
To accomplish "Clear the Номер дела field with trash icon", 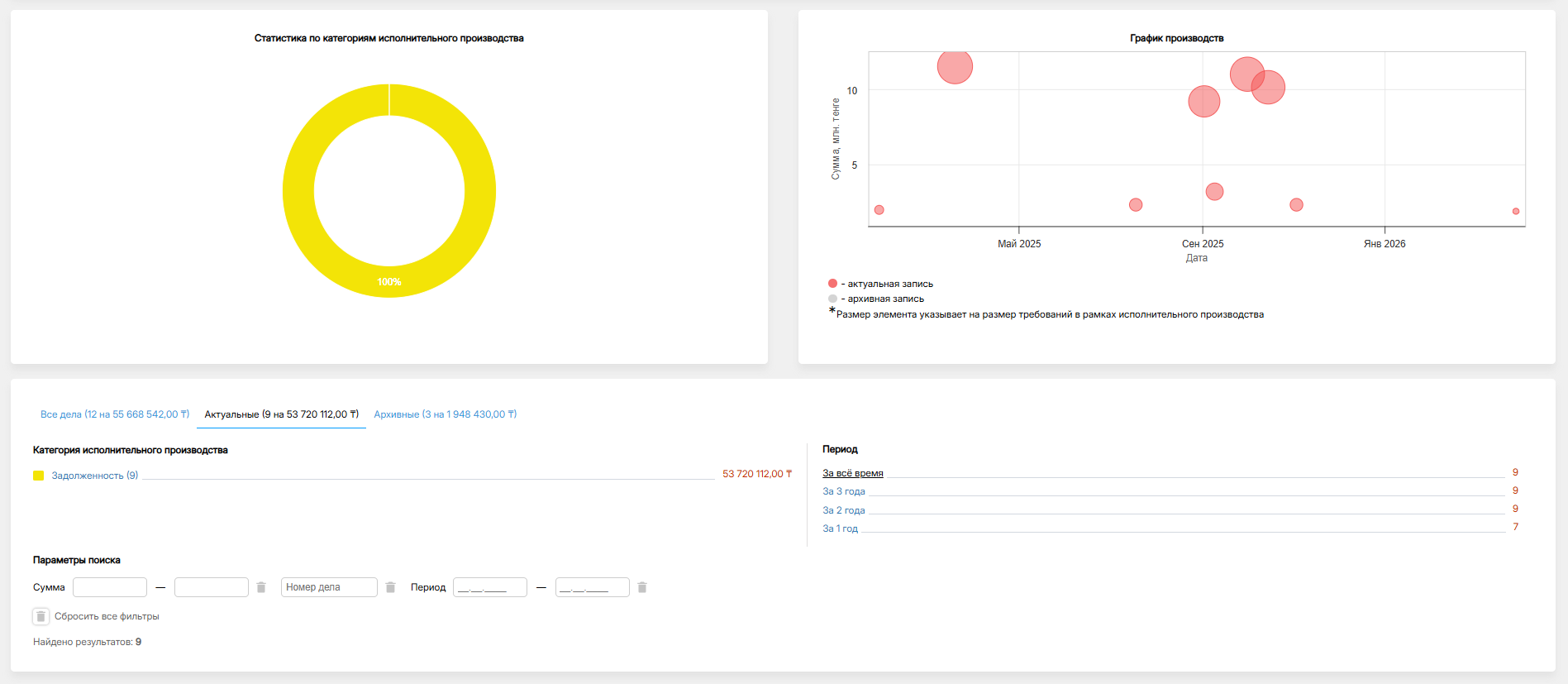I will [391, 587].
